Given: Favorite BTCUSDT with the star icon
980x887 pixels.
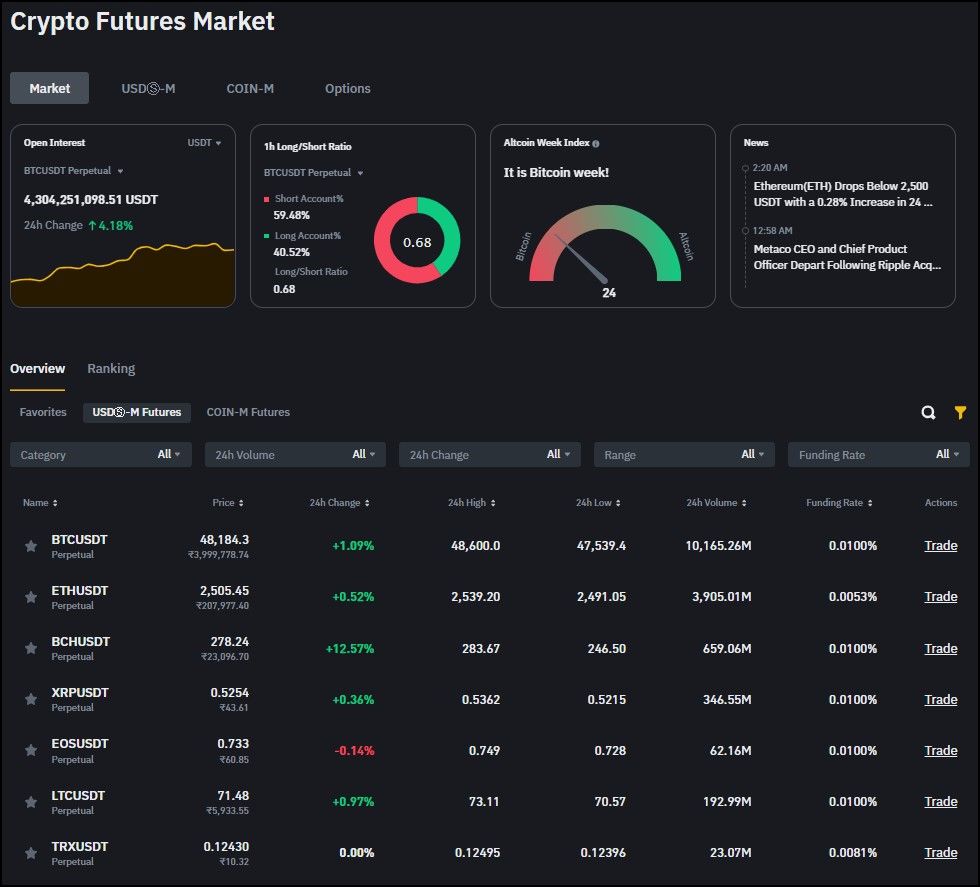Looking at the screenshot, I should 31,546.
